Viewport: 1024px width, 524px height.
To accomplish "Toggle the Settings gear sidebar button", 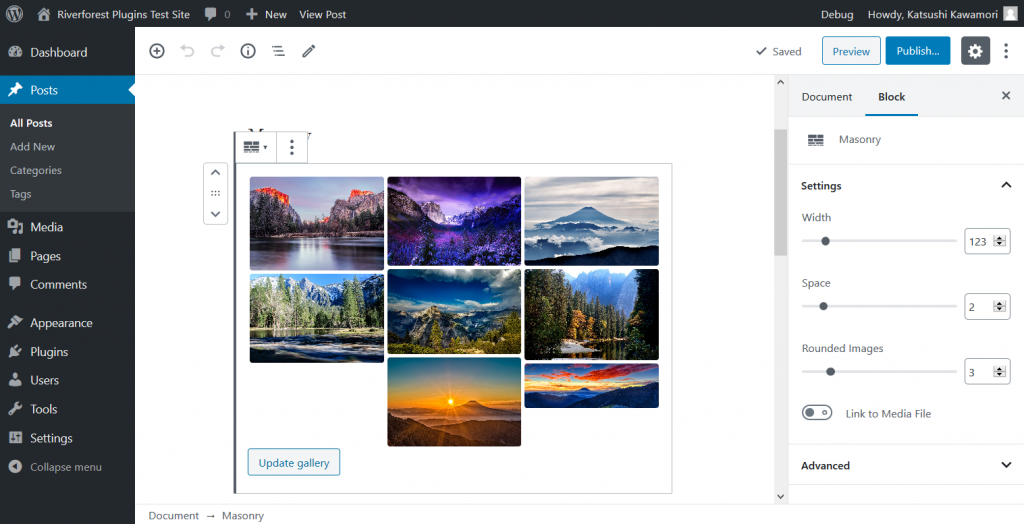I will click(975, 51).
